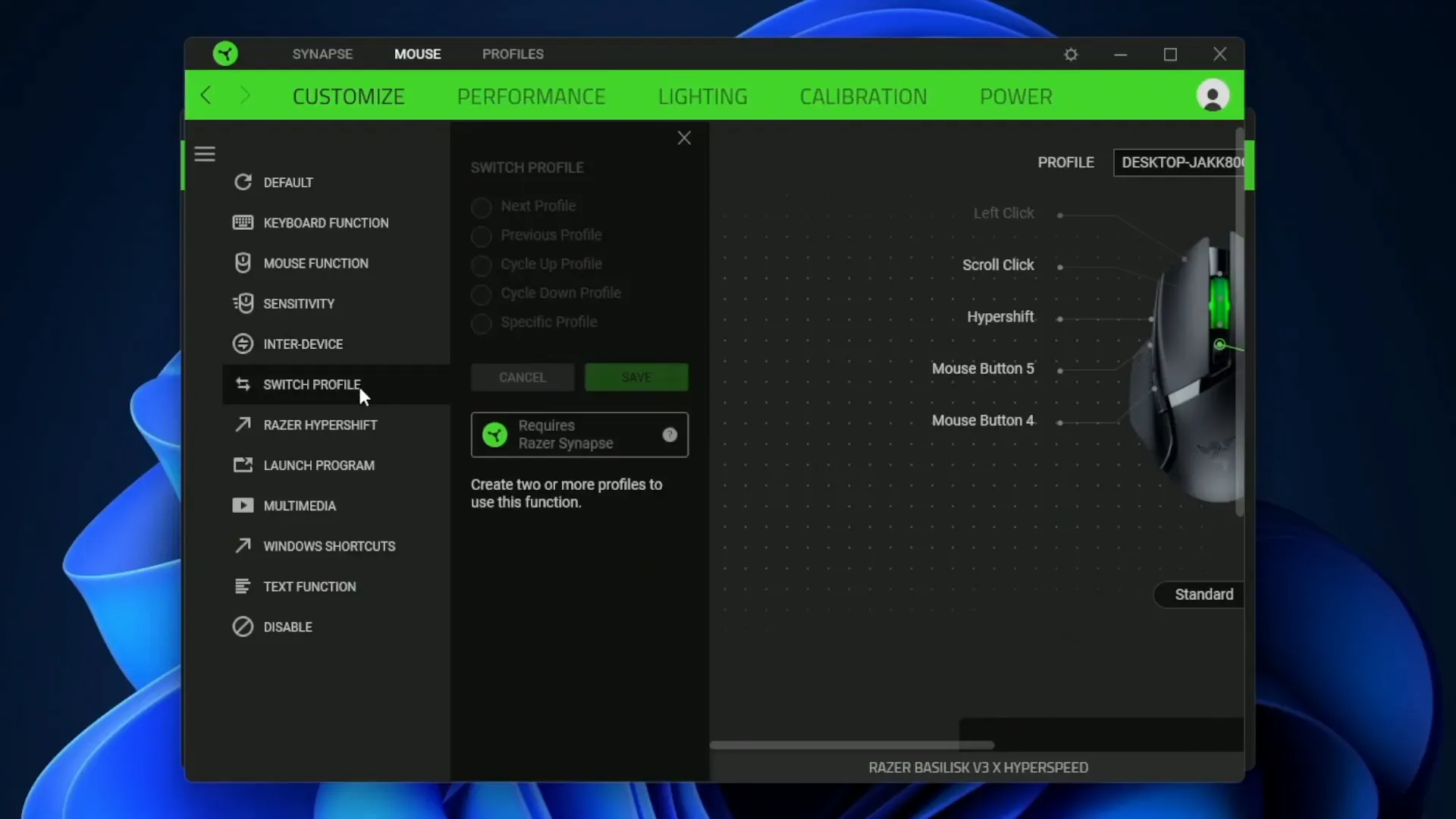Viewport: 1456px width, 819px height.
Task: Select the Scroll Click button assignment
Action: click(x=998, y=265)
